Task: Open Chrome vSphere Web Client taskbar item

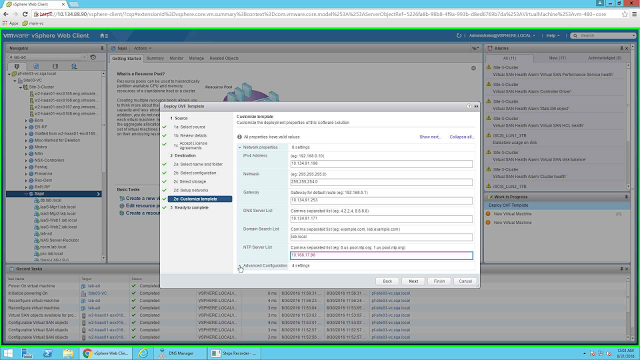Action: (106, 353)
